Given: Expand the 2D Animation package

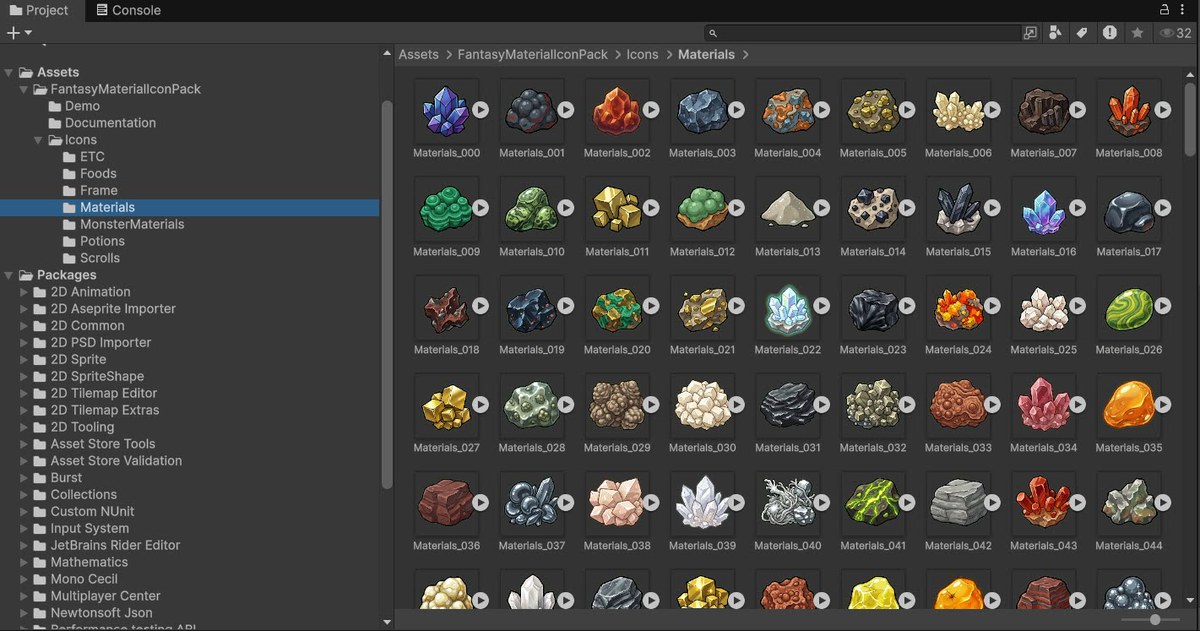Looking at the screenshot, I should coord(24,292).
